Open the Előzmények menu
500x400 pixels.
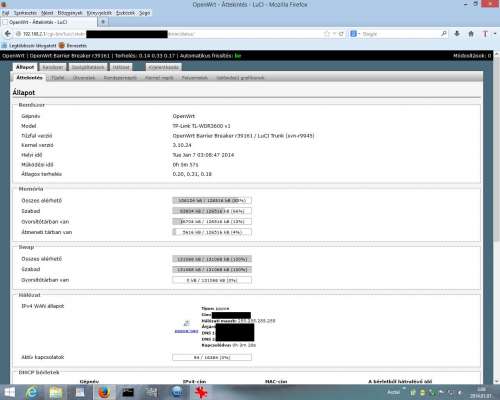70,13
